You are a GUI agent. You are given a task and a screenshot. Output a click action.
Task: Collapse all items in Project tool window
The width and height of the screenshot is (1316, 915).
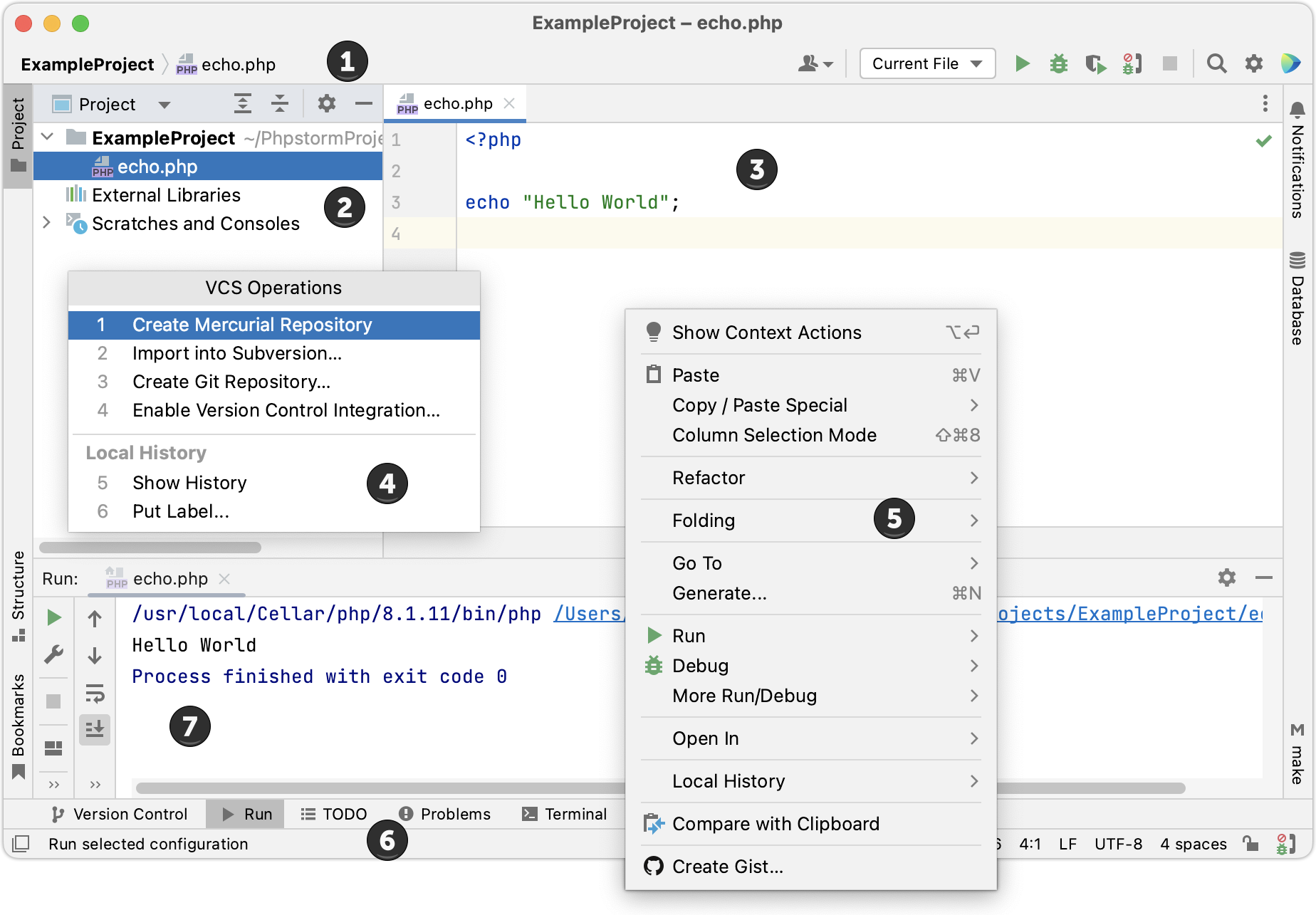click(280, 104)
